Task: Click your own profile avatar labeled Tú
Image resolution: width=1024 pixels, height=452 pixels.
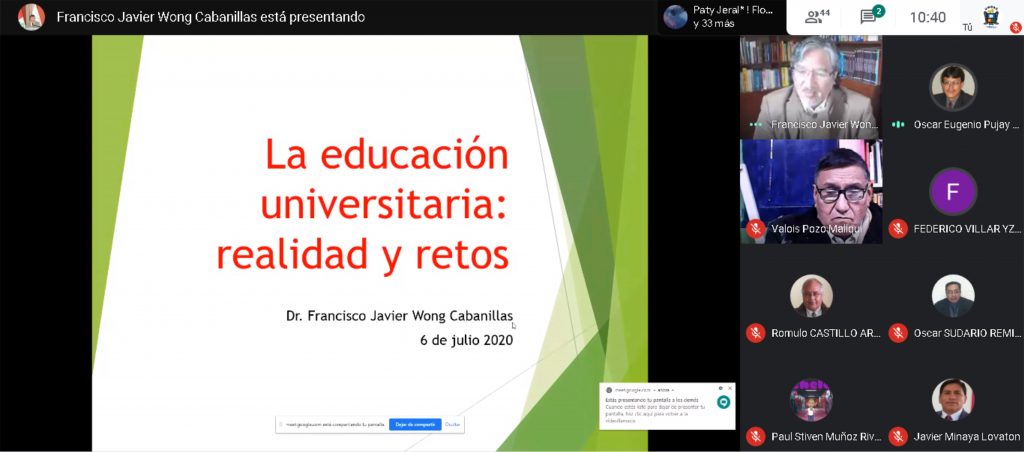Action: click(x=991, y=16)
